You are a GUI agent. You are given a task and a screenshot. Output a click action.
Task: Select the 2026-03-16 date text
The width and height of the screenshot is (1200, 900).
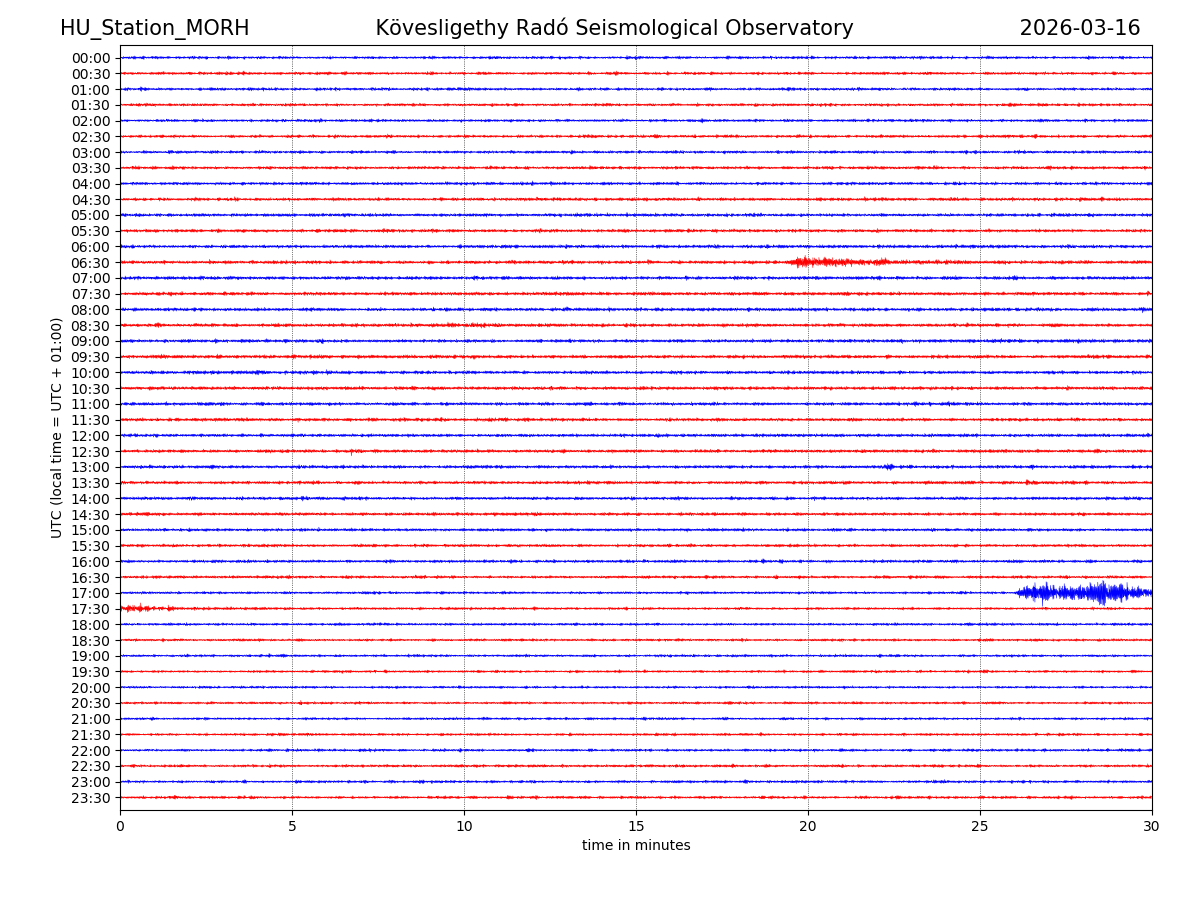pos(1079,28)
